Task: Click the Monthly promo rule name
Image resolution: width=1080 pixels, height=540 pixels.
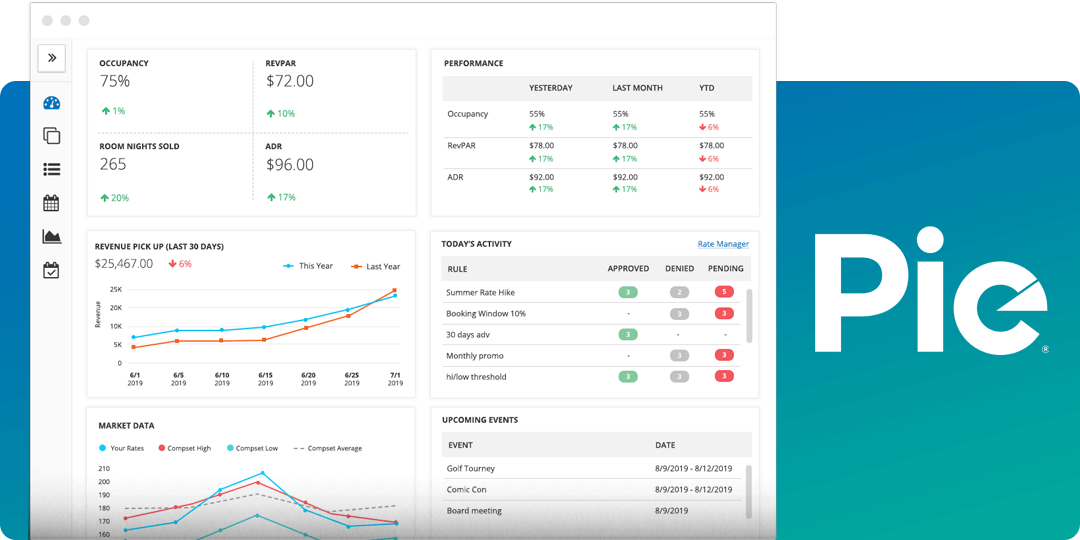Action: [475, 355]
